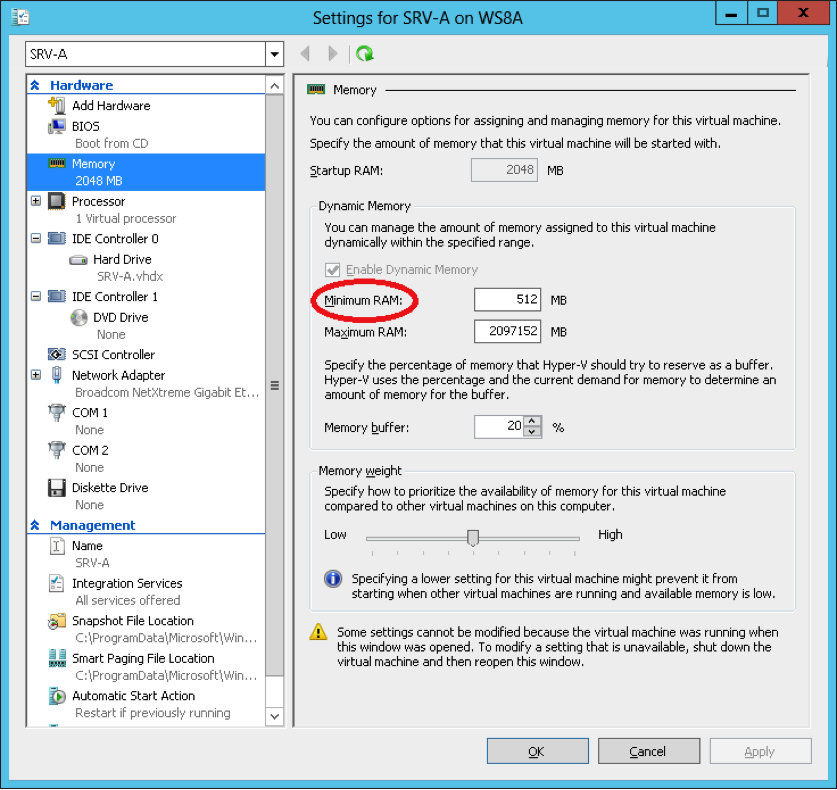Image resolution: width=837 pixels, height=790 pixels.
Task: Click the green refresh icon
Action: coord(360,54)
